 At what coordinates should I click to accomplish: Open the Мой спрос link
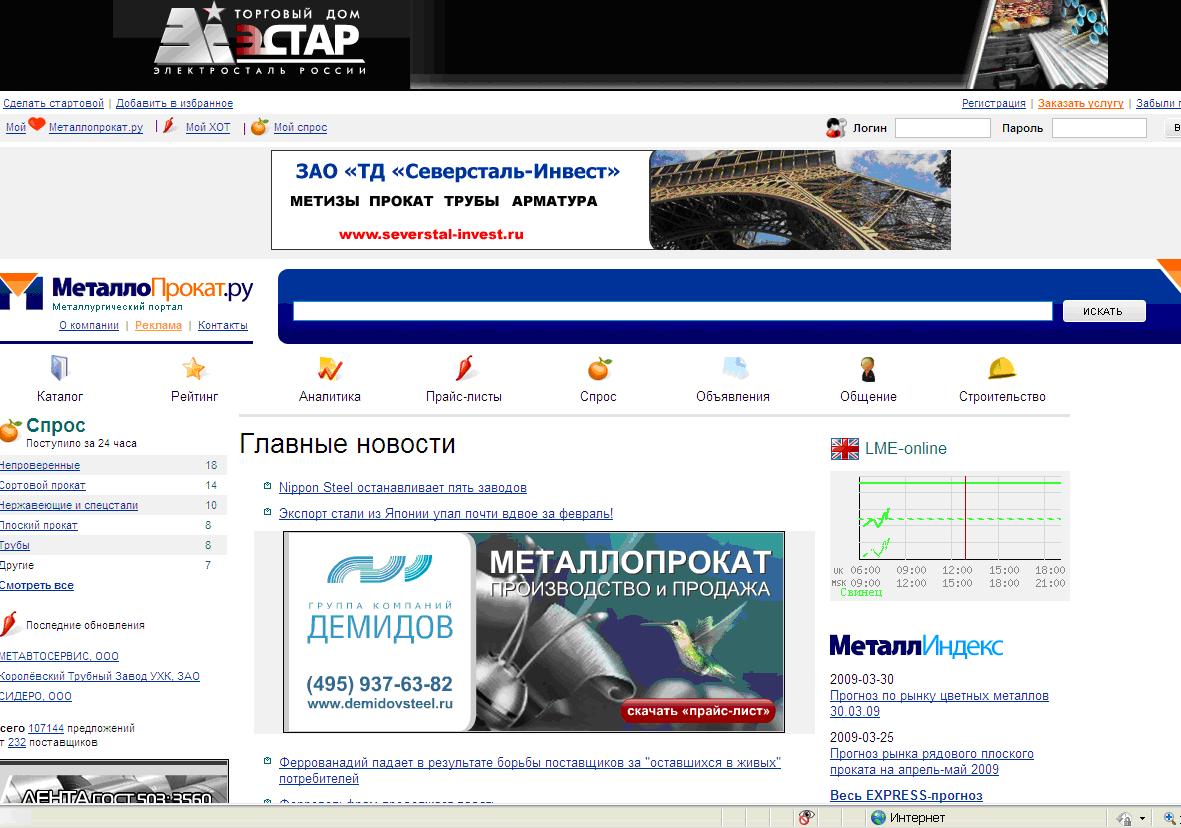pos(301,127)
